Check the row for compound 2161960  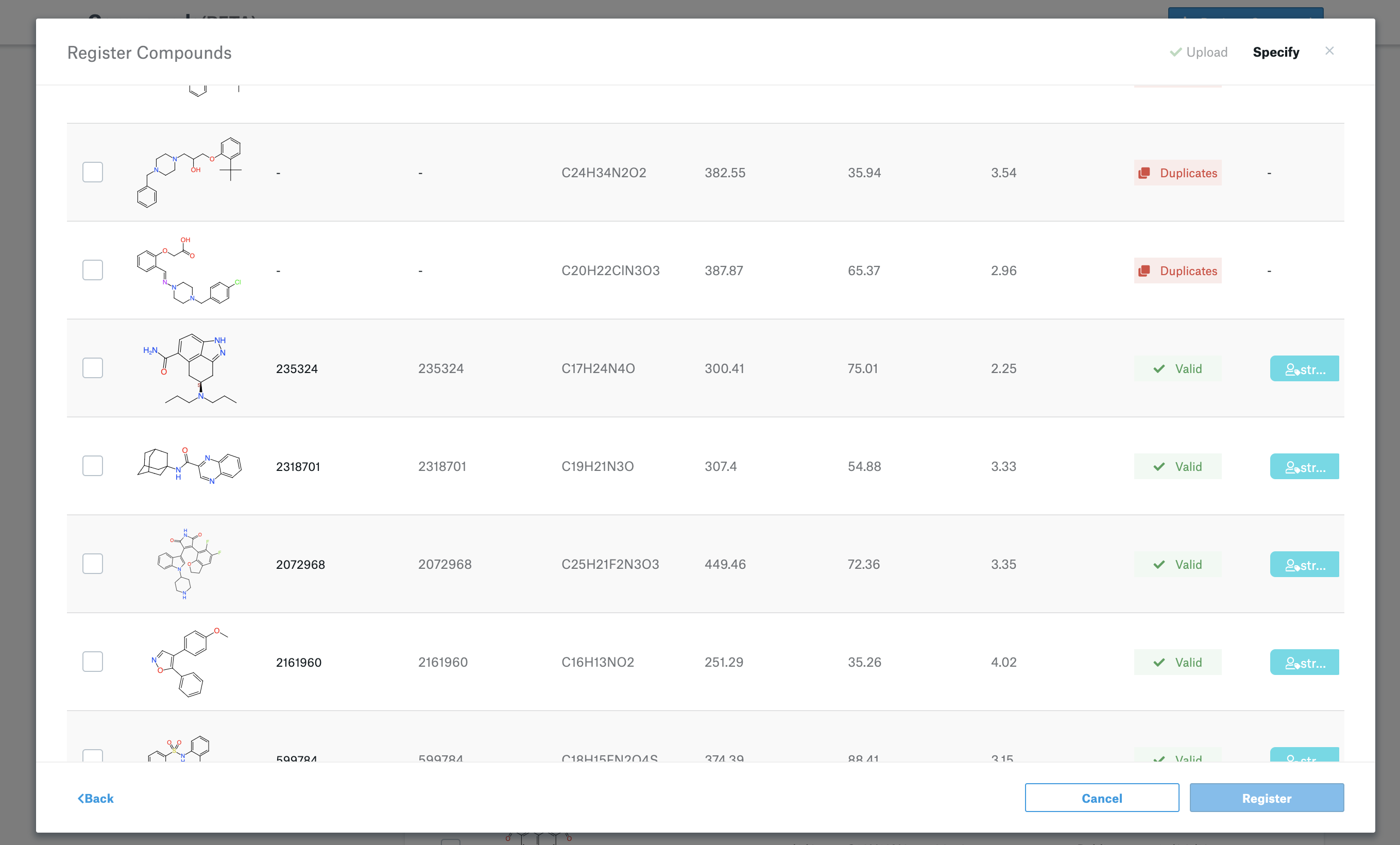(93, 662)
